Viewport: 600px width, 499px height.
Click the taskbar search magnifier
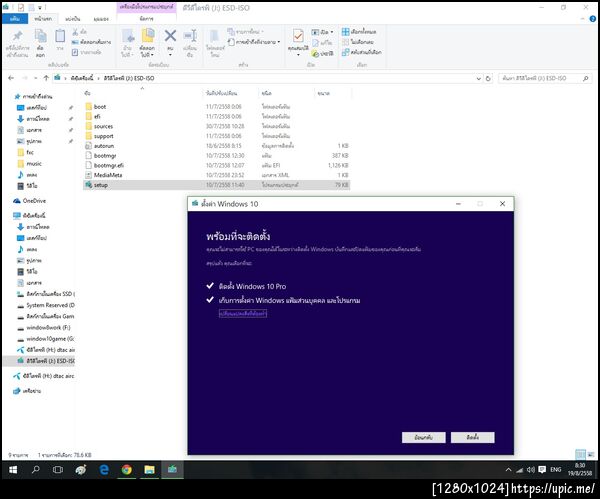36,470
